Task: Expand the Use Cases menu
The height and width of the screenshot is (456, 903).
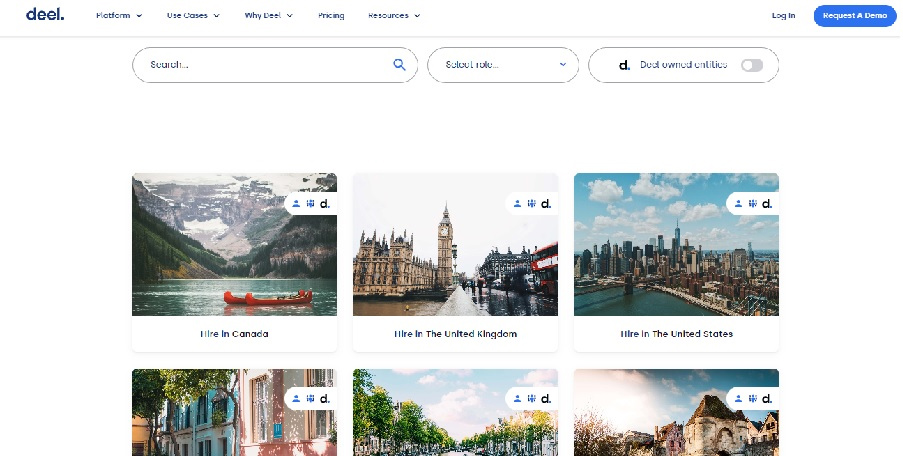Action: [x=194, y=16]
